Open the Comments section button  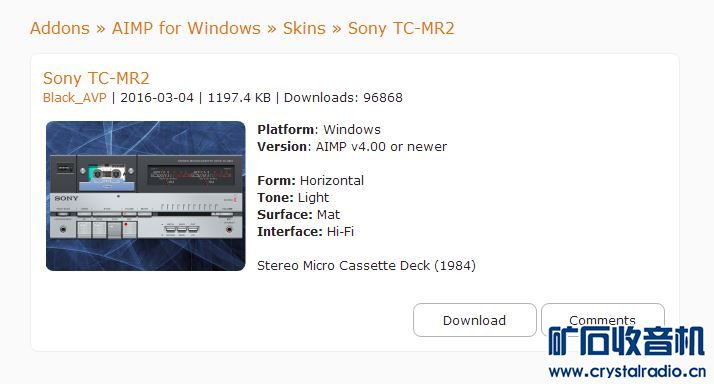click(x=602, y=319)
